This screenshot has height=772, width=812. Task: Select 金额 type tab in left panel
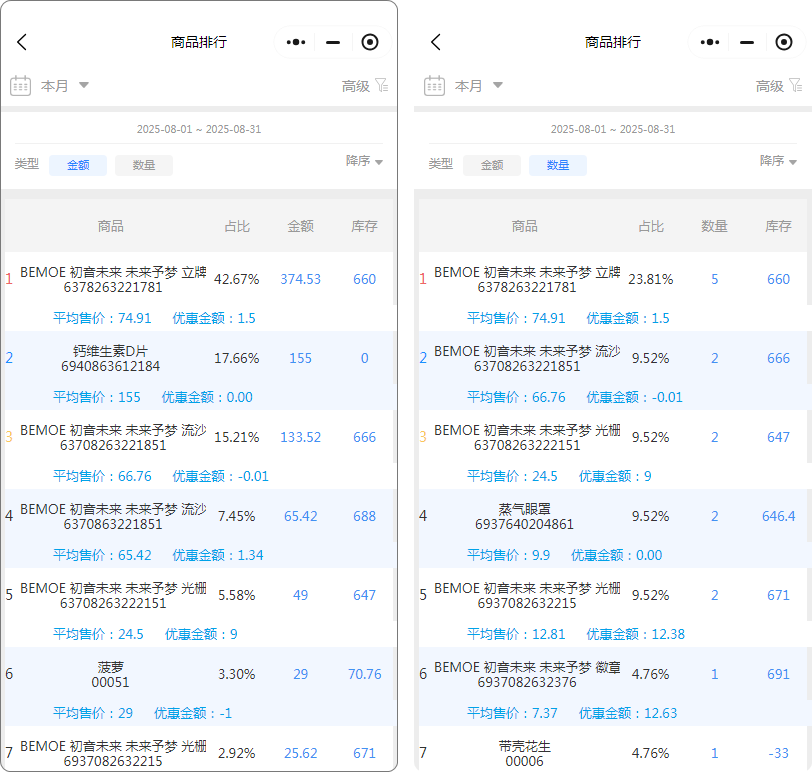(78, 165)
